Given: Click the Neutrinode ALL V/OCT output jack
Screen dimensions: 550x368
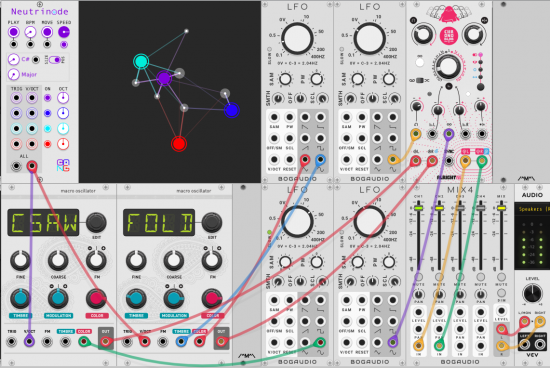Looking at the screenshot, I should coord(32,166).
